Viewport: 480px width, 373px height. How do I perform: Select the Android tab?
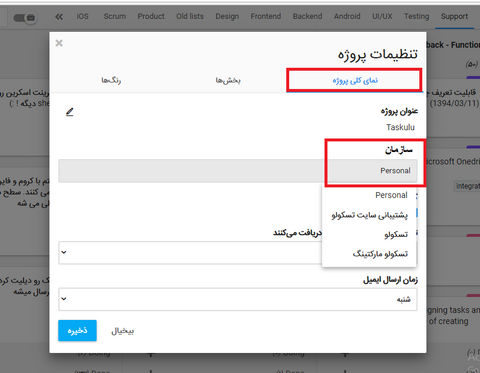tap(347, 16)
